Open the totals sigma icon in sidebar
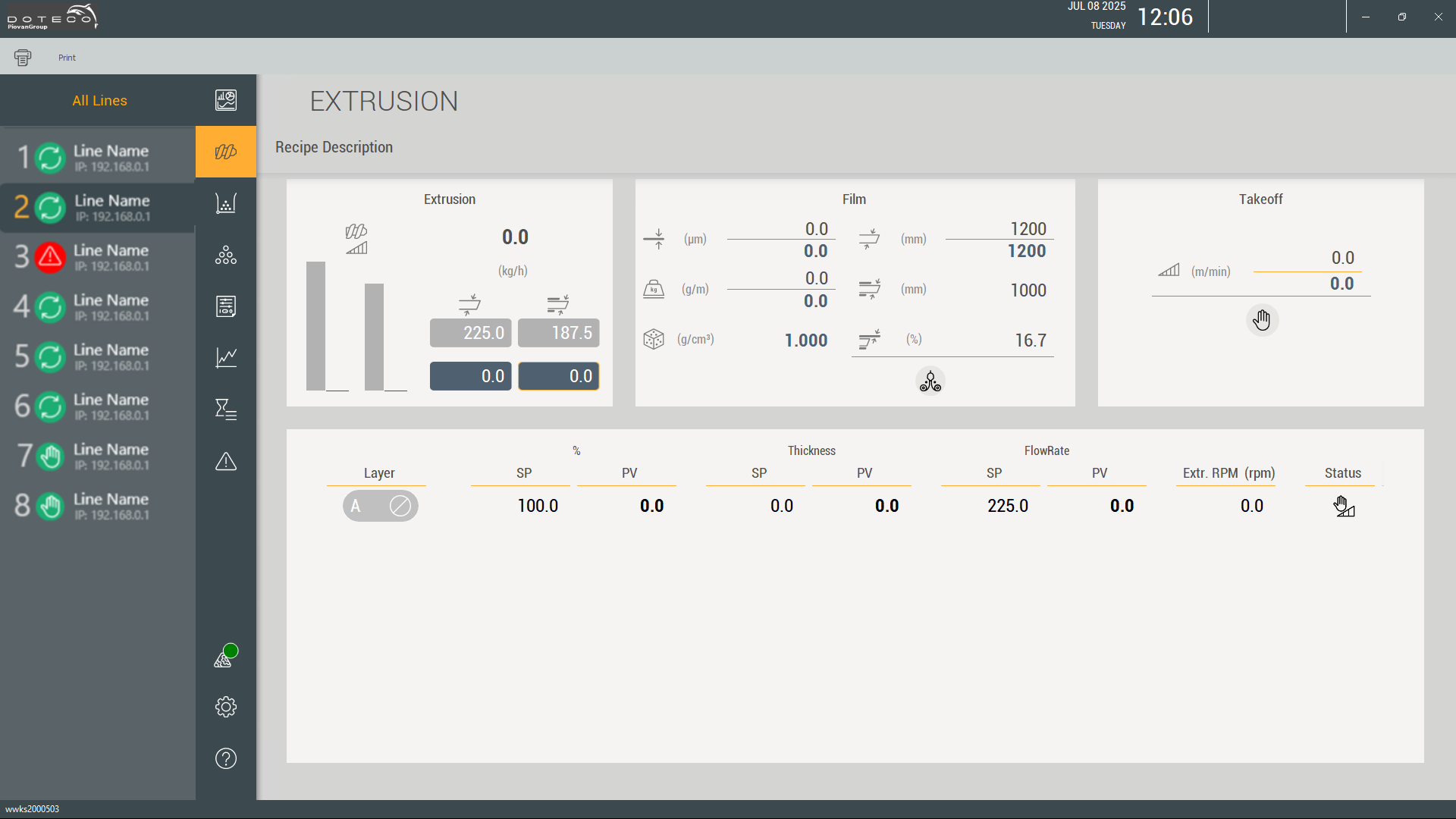Image resolution: width=1456 pixels, height=819 pixels. coord(226,409)
